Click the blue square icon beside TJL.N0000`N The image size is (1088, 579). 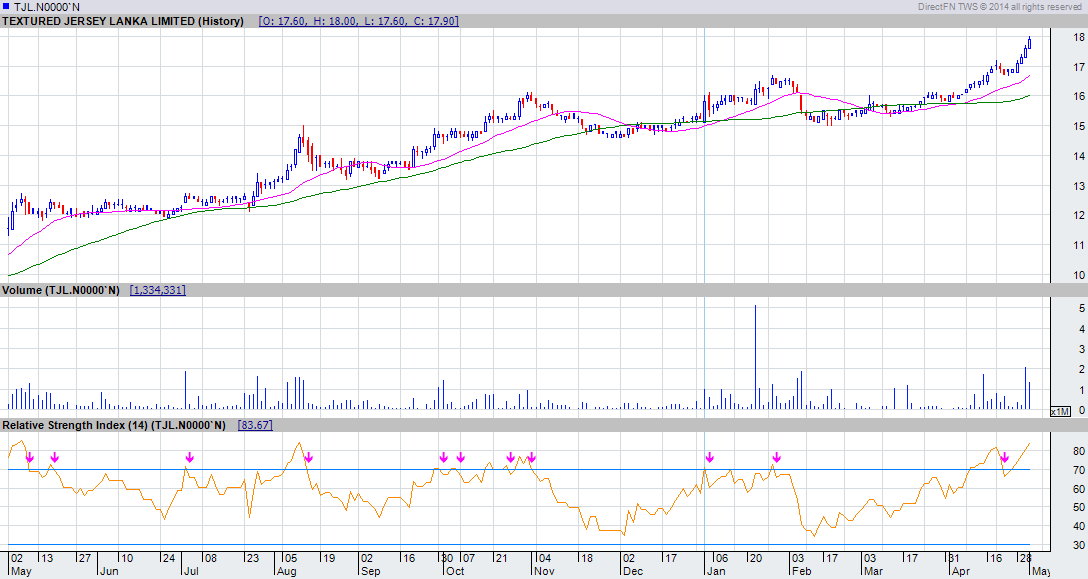click(x=8, y=5)
